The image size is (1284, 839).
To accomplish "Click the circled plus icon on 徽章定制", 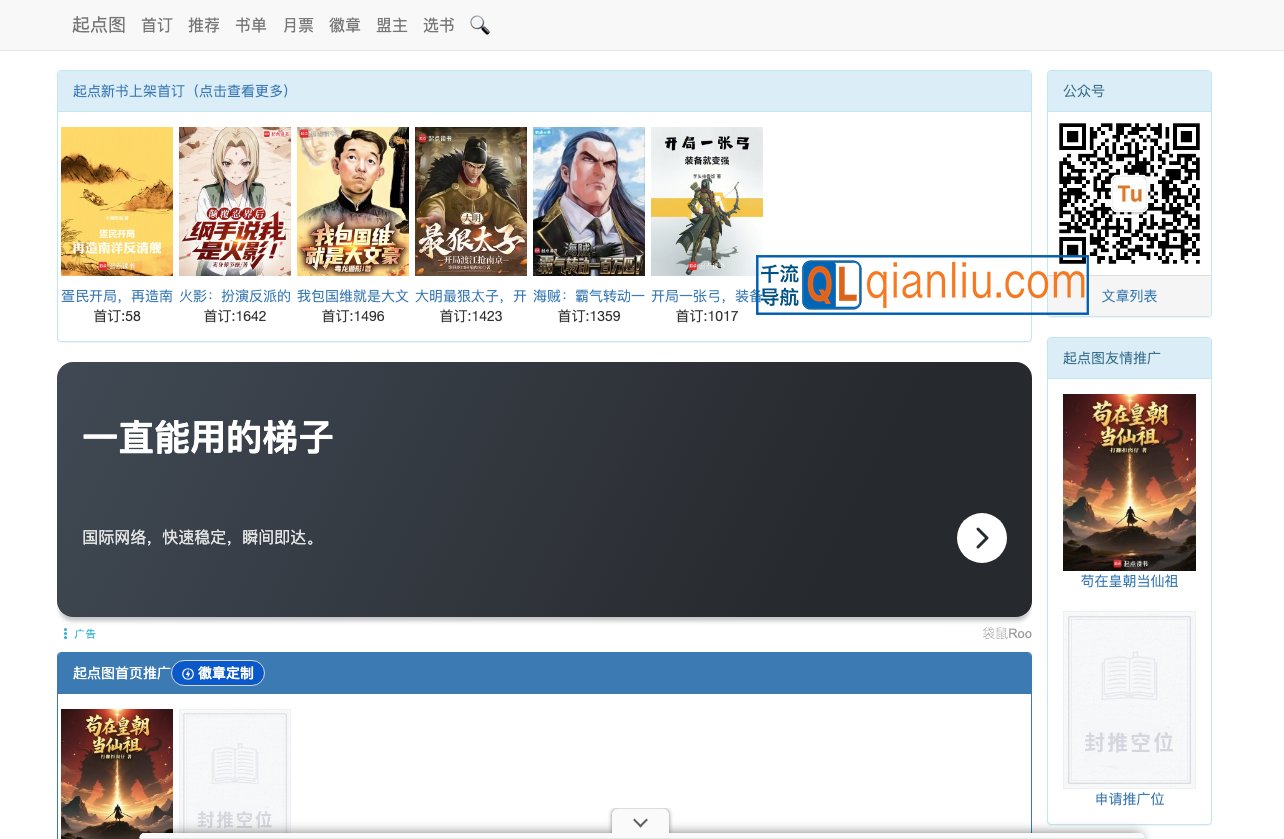I will pyautogui.click(x=186, y=673).
